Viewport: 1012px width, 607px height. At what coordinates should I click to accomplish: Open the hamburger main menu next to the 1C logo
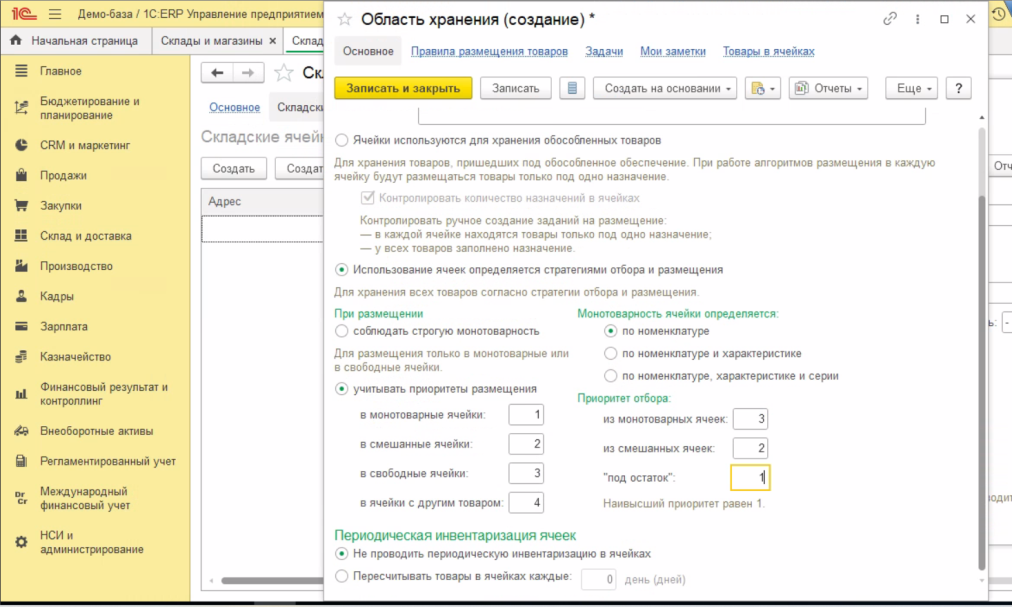(x=55, y=14)
